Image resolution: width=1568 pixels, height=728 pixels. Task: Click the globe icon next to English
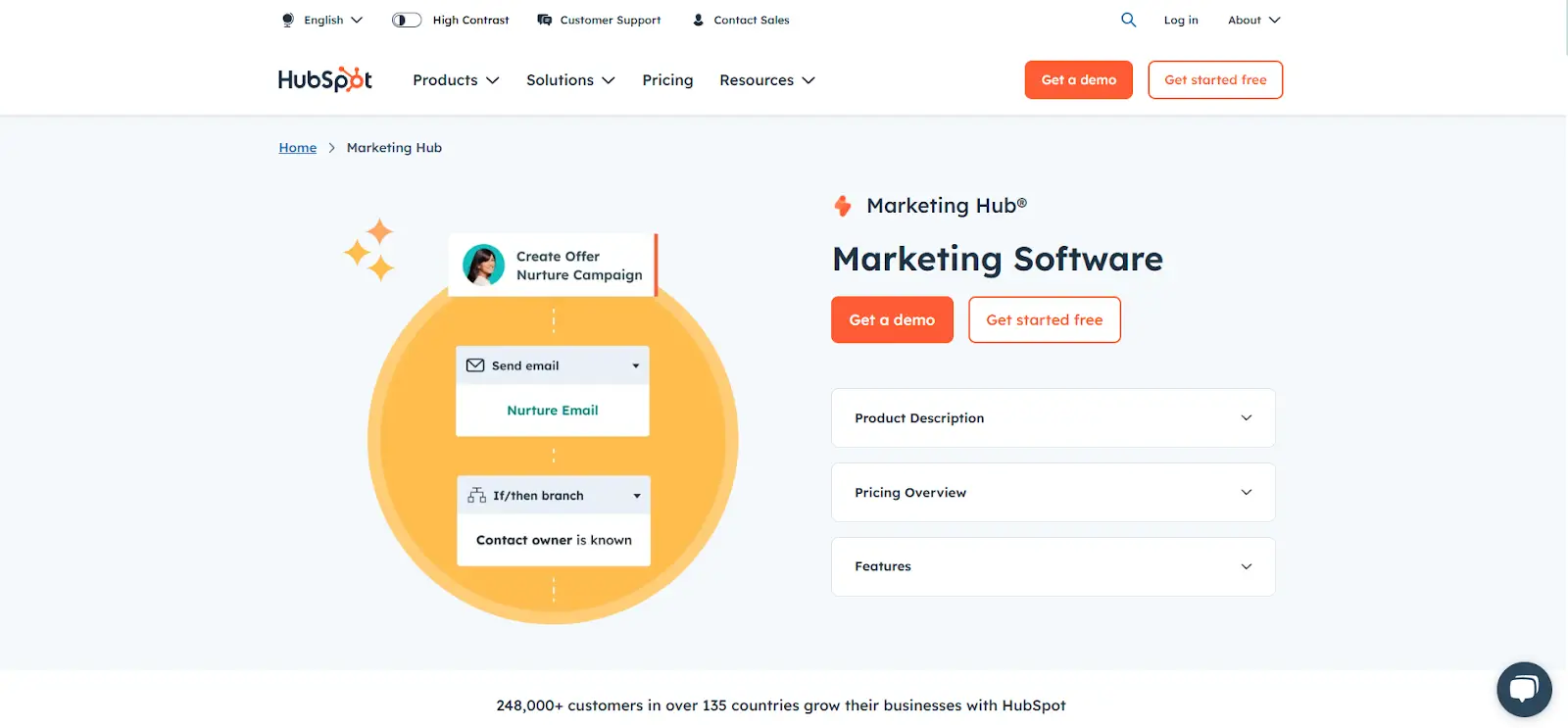click(288, 20)
